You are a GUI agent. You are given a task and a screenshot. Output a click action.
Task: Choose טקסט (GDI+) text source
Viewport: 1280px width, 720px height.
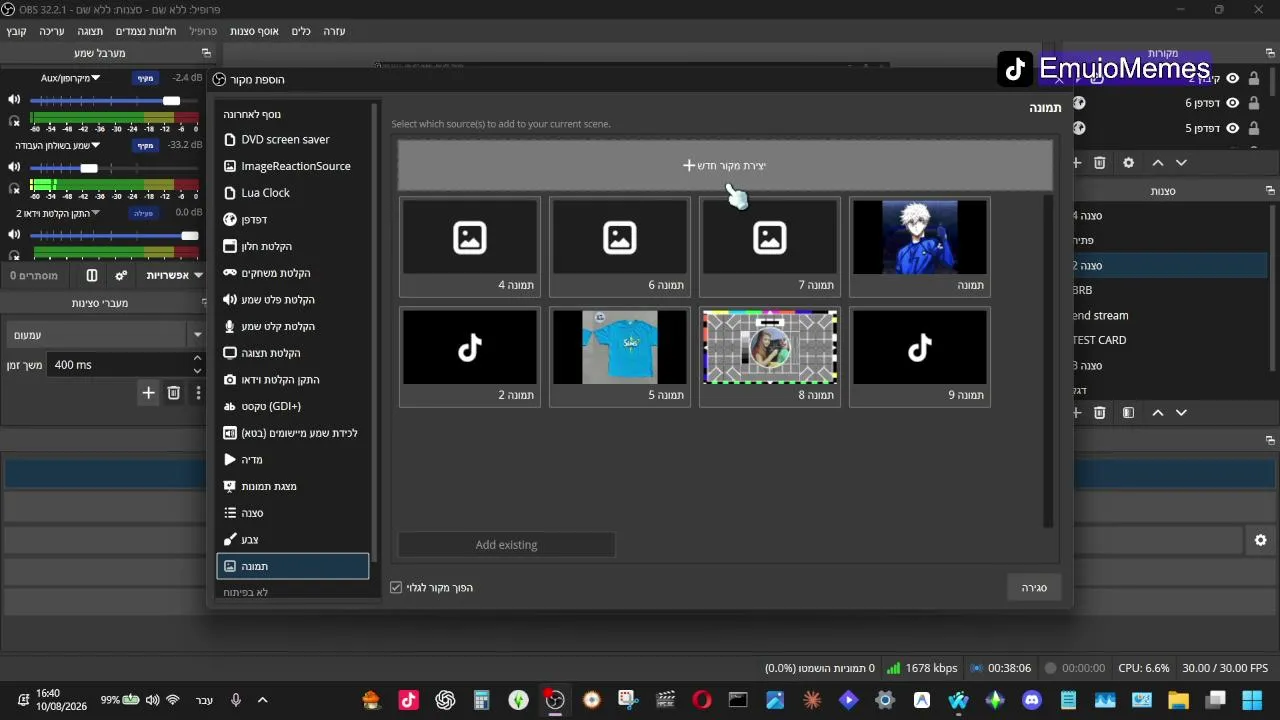(293, 406)
